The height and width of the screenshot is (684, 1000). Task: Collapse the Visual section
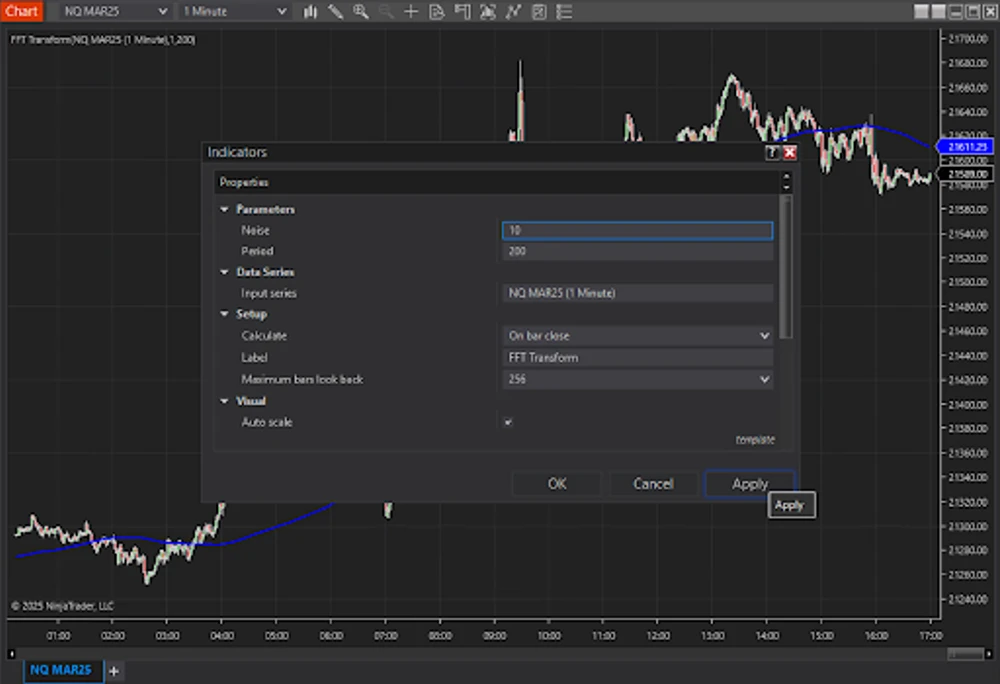(224, 401)
